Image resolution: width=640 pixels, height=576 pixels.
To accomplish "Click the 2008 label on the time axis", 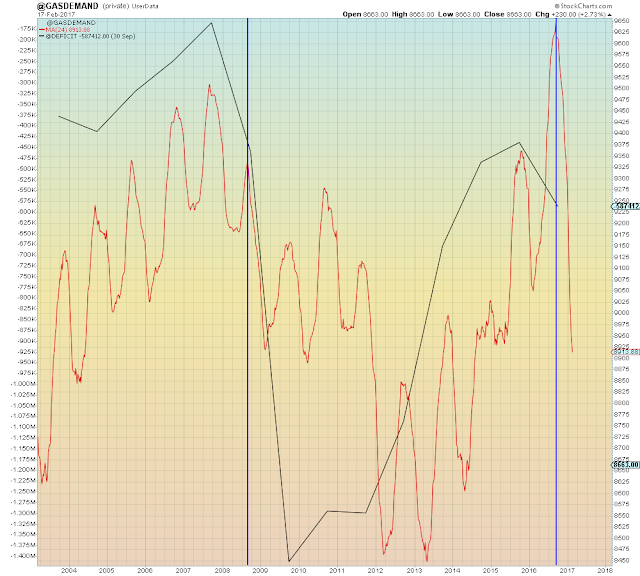I will click(222, 571).
